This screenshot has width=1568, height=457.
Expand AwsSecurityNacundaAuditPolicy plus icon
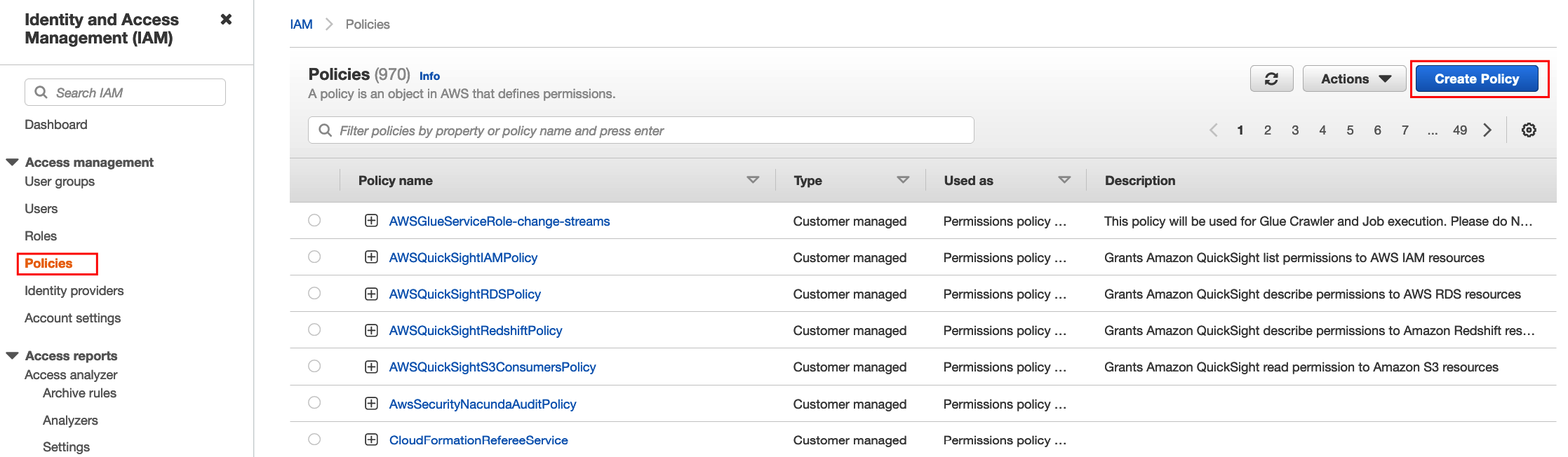coord(371,404)
